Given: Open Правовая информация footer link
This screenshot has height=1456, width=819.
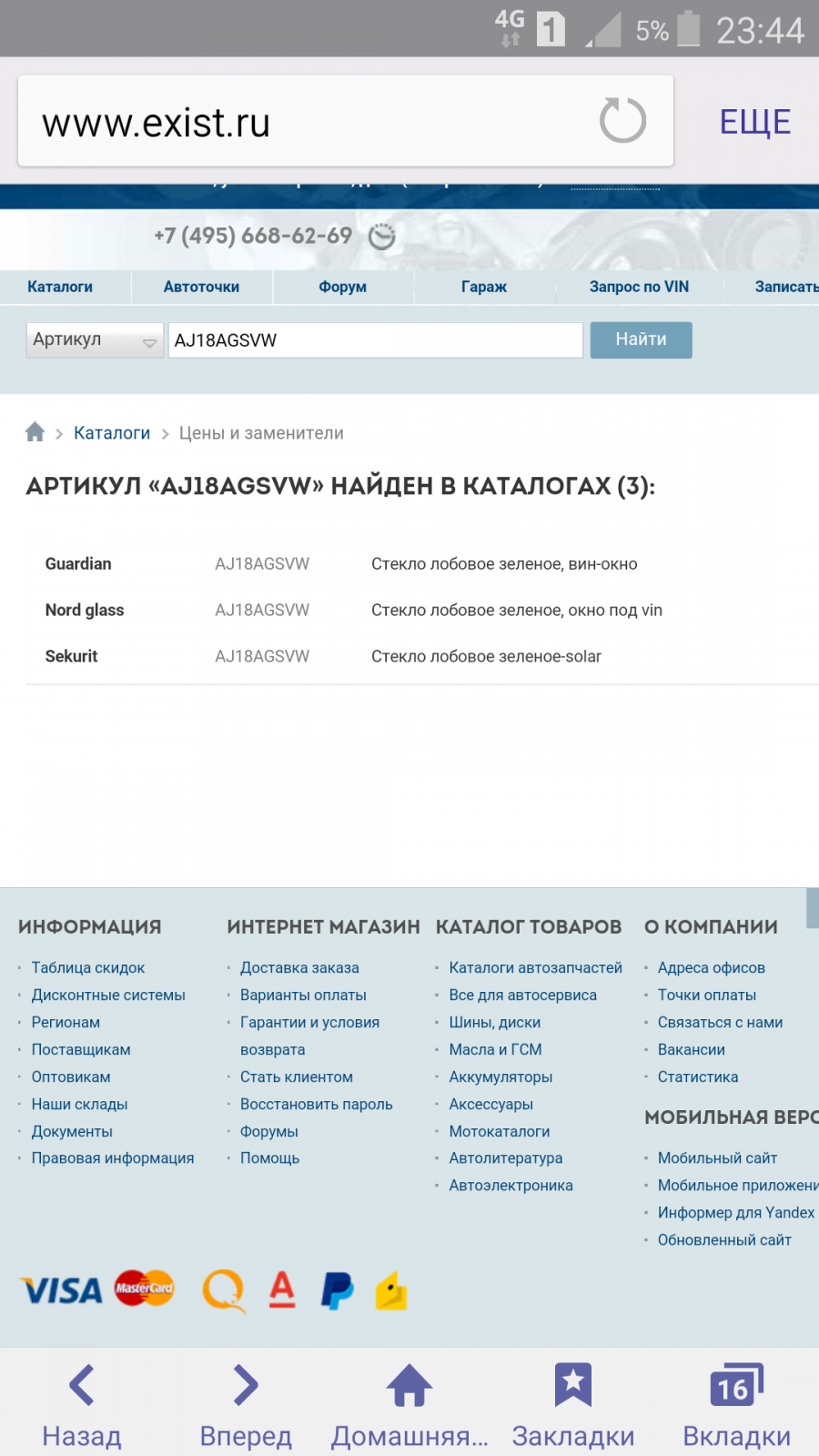Looking at the screenshot, I should tap(113, 1158).
